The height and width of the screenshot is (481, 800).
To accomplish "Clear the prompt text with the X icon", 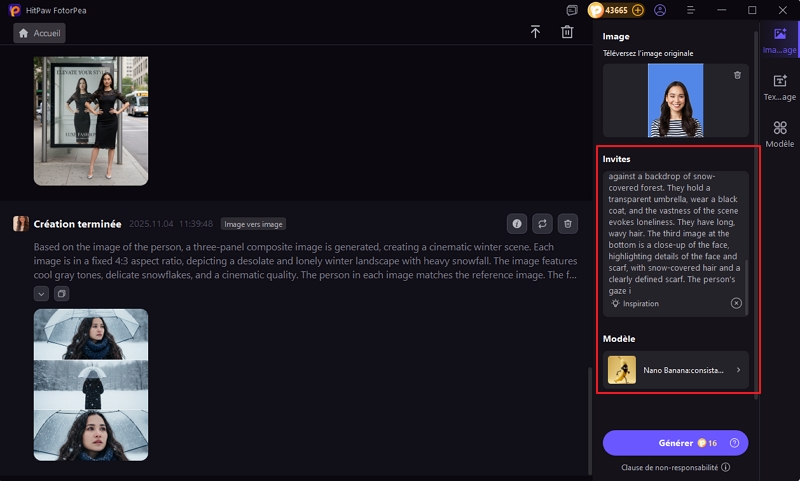I will point(736,303).
